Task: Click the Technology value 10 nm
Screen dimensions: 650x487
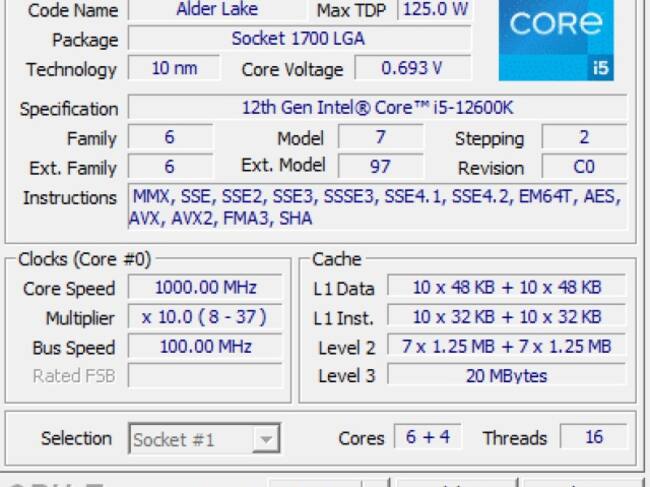Action: [x=174, y=69]
